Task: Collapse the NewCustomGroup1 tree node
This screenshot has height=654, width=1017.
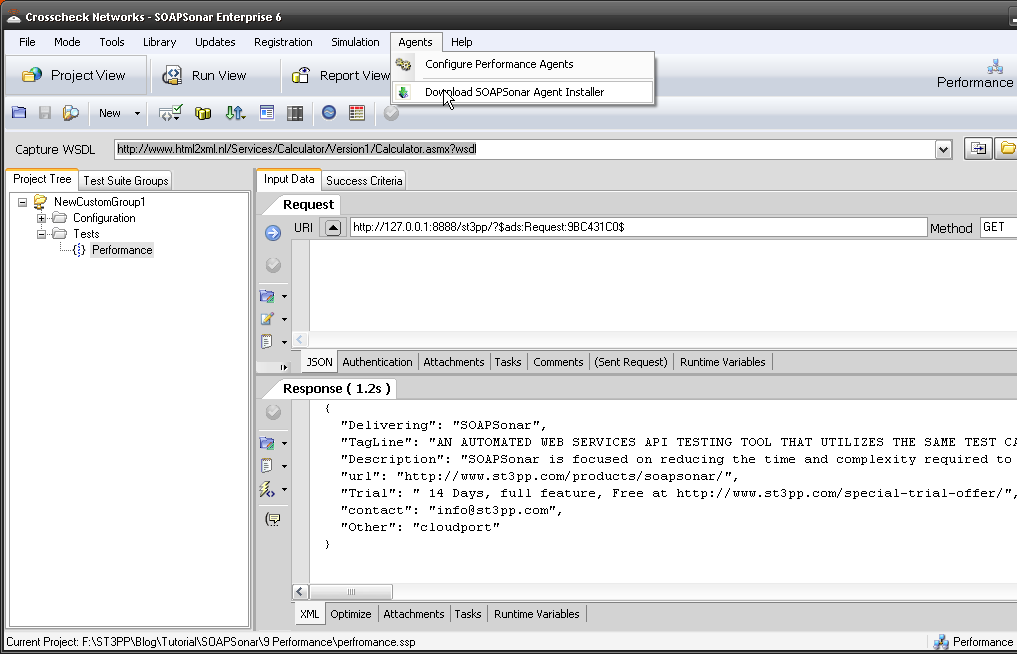Action: click(x=23, y=202)
